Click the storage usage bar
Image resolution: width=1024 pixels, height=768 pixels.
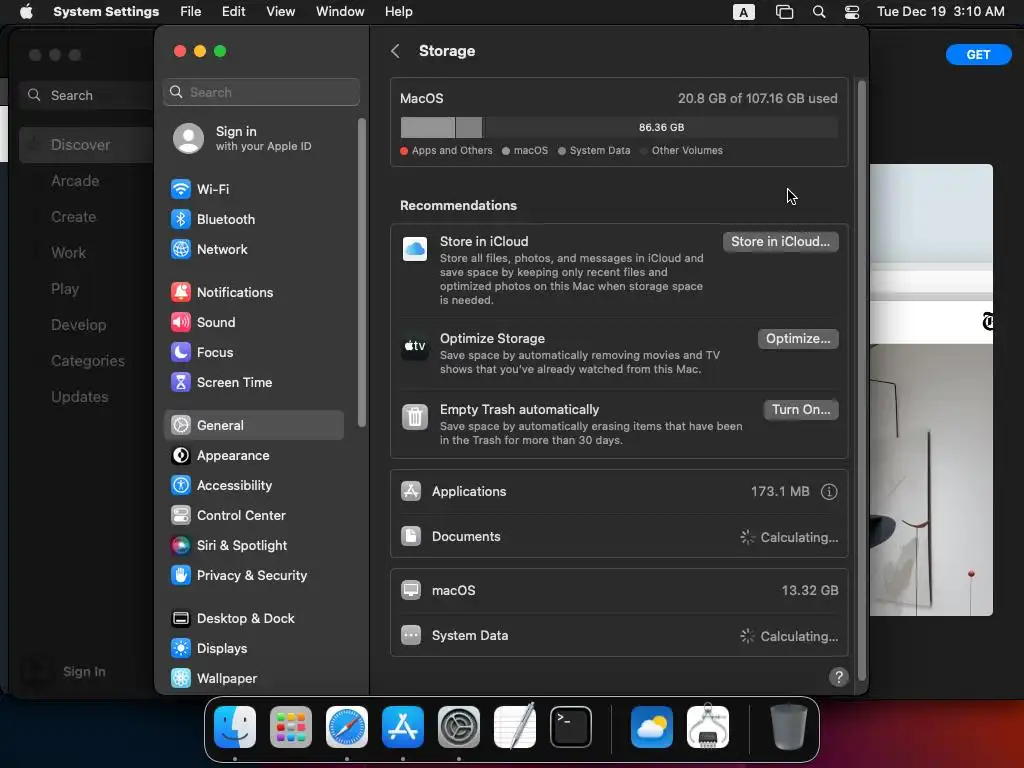tap(618, 127)
